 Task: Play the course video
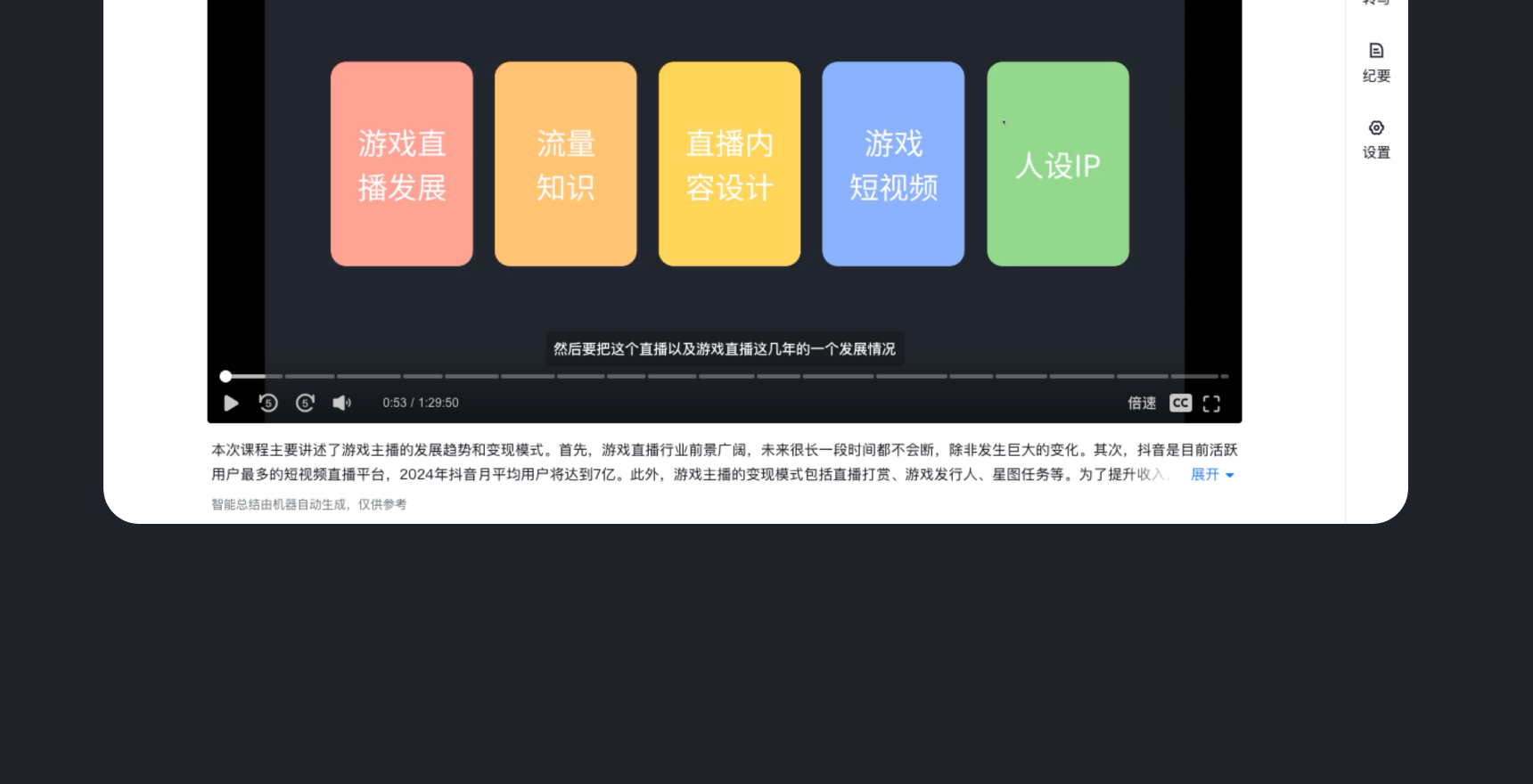click(x=231, y=404)
